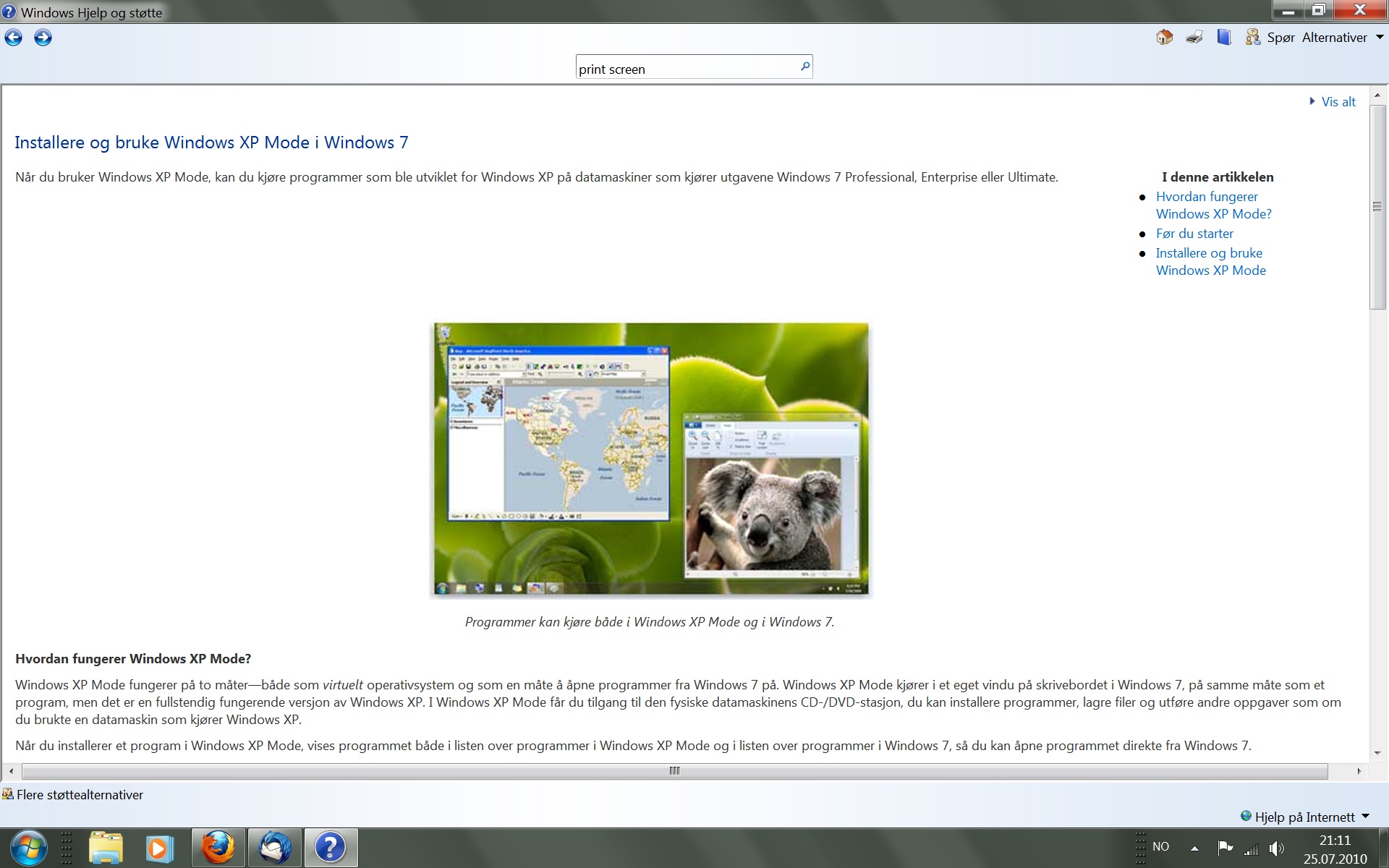Show hidden tray icons arrow
1389x868 pixels.
(1195, 848)
